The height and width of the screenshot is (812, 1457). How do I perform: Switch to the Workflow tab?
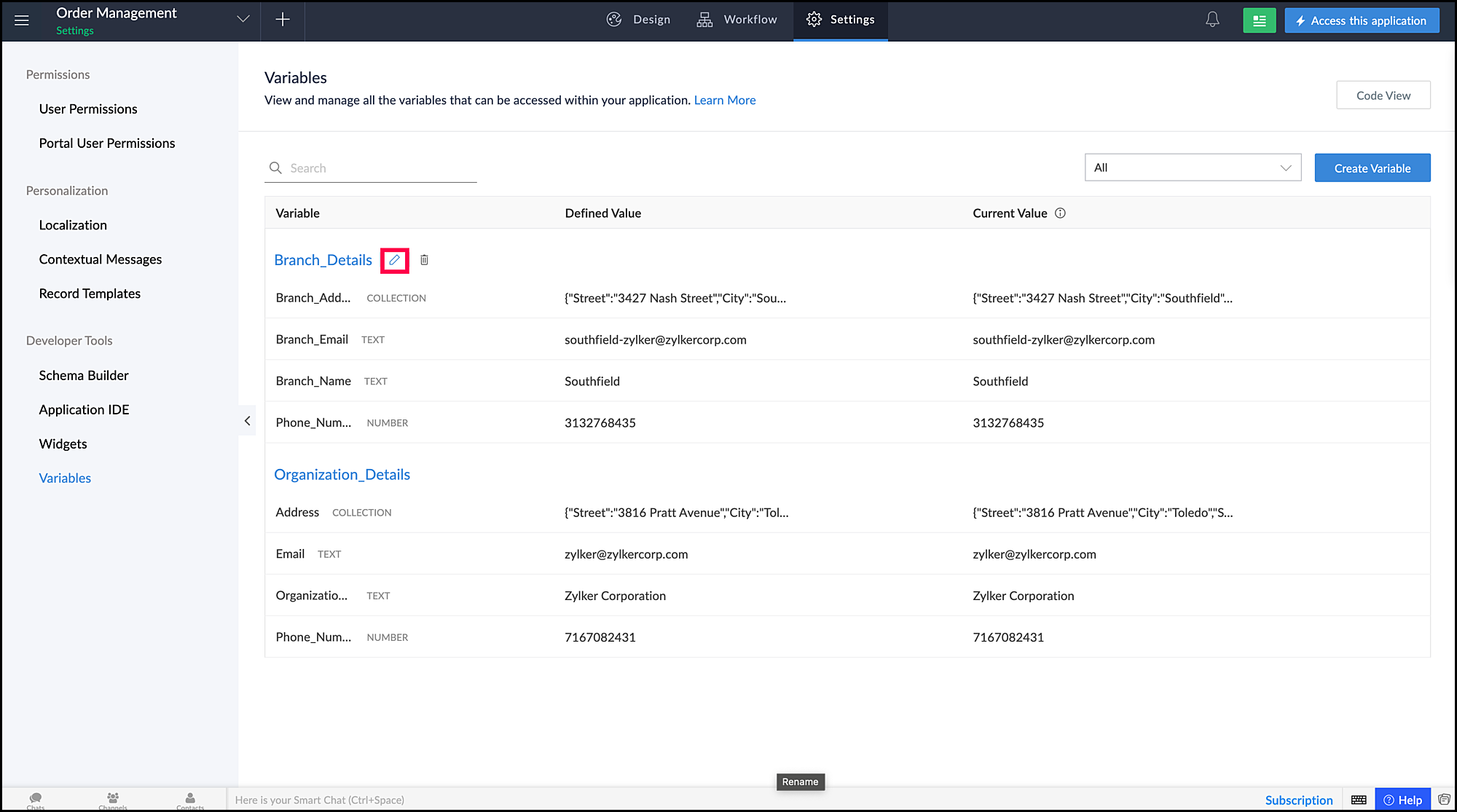click(737, 20)
